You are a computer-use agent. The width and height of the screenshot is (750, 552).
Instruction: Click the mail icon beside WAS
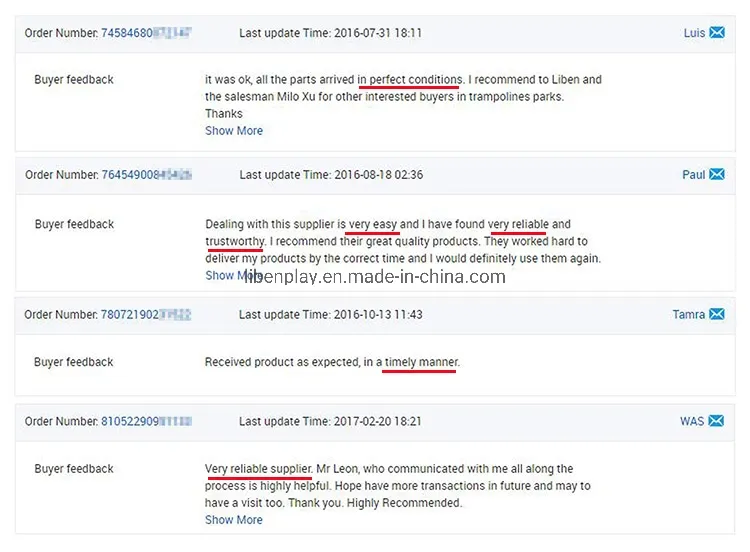(x=717, y=421)
